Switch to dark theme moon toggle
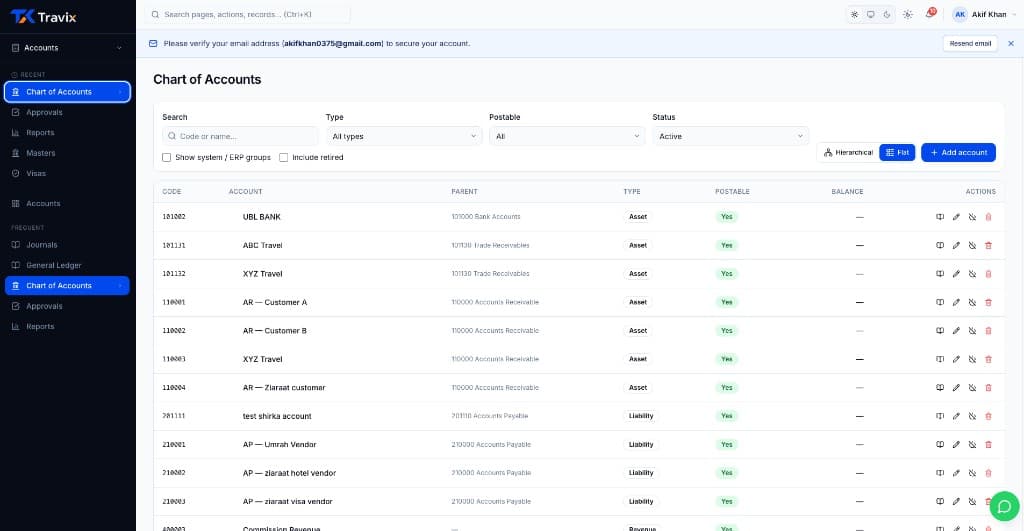This screenshot has width=1024, height=531. point(887,14)
